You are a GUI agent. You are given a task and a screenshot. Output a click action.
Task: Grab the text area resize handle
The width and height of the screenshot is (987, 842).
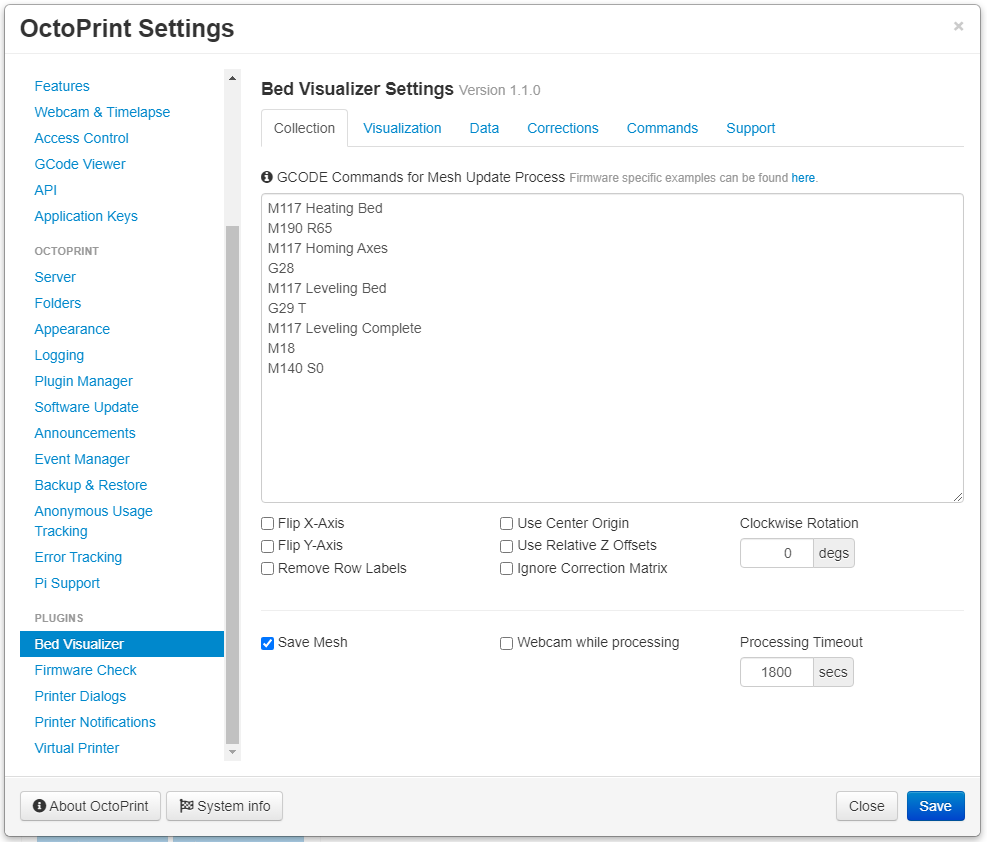[957, 497]
